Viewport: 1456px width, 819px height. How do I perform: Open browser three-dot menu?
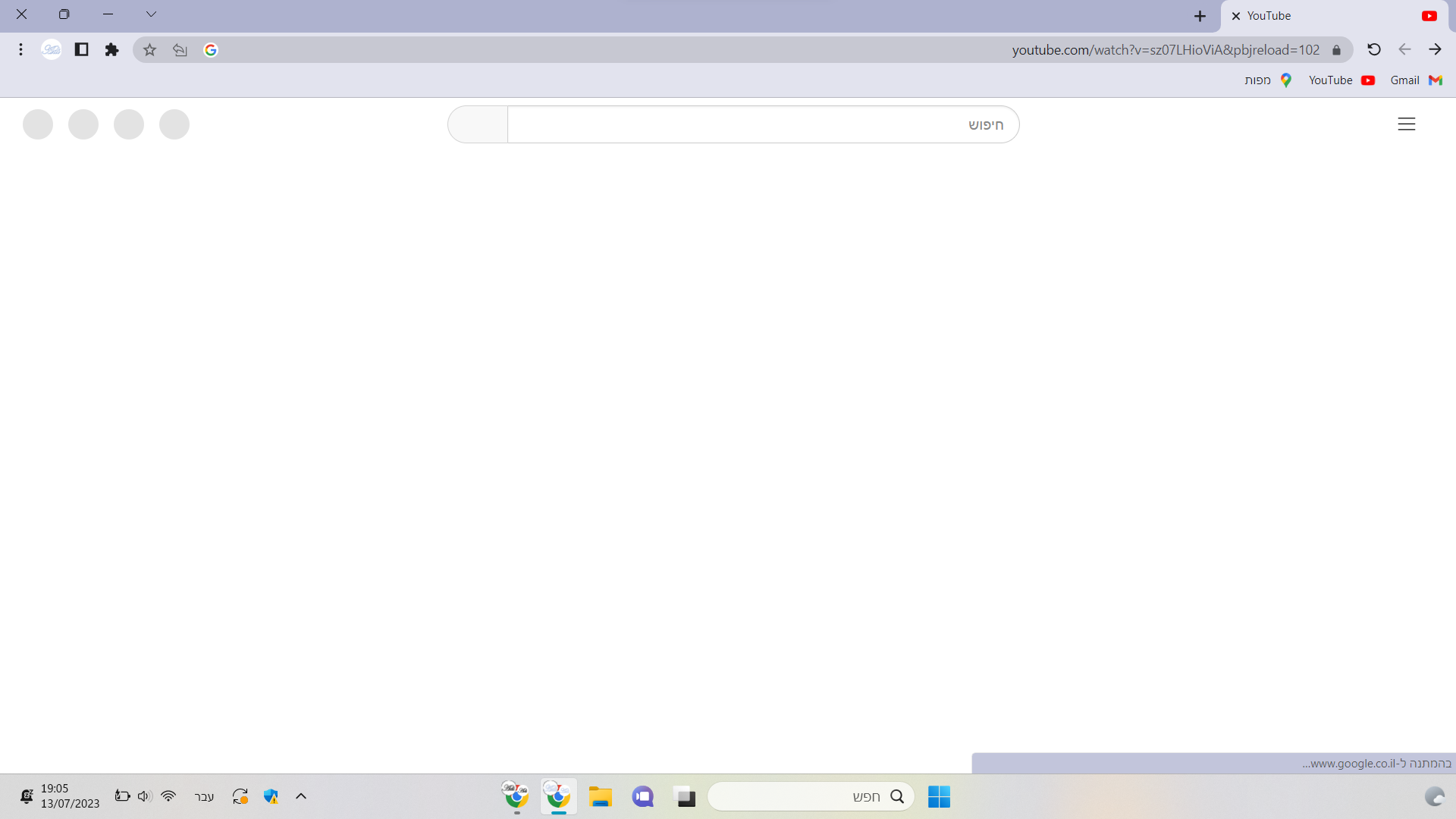(x=20, y=50)
